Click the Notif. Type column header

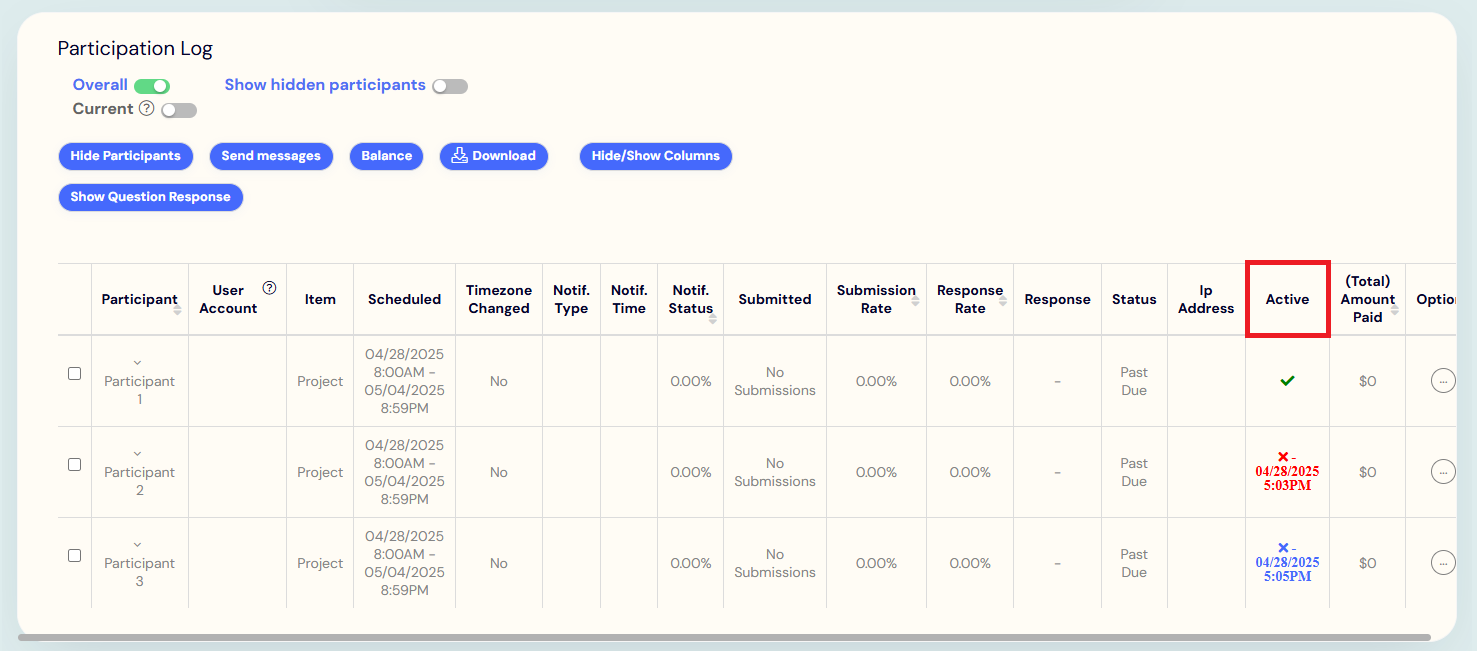pos(571,299)
